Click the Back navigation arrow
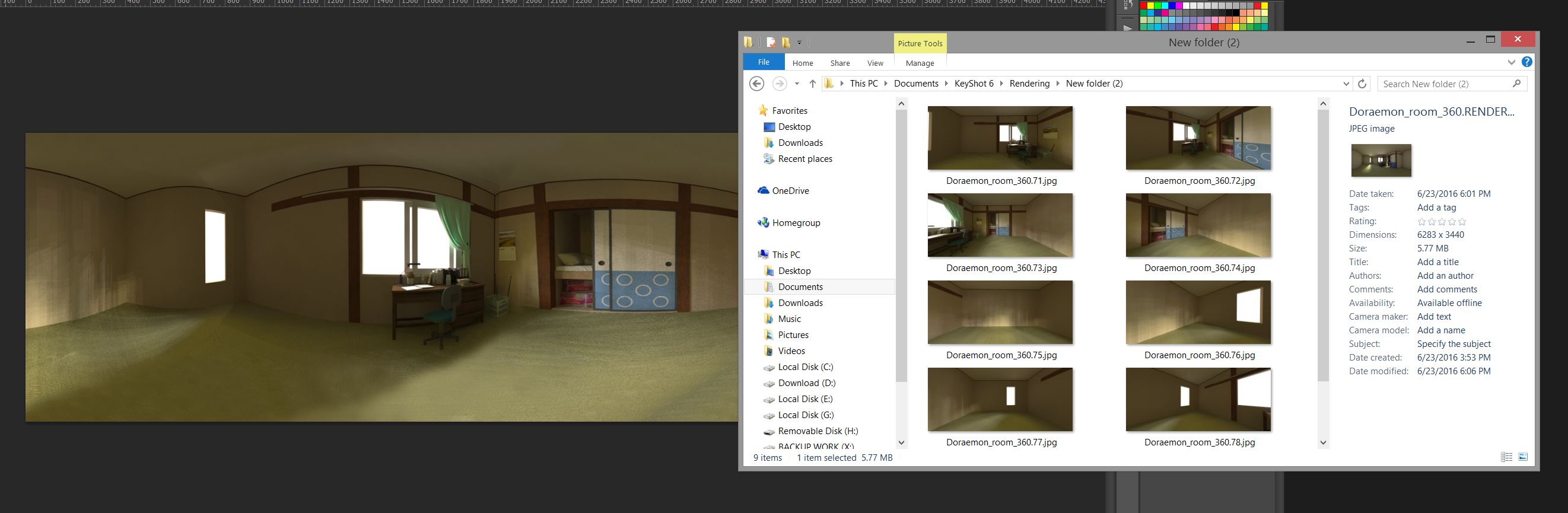 click(x=756, y=84)
